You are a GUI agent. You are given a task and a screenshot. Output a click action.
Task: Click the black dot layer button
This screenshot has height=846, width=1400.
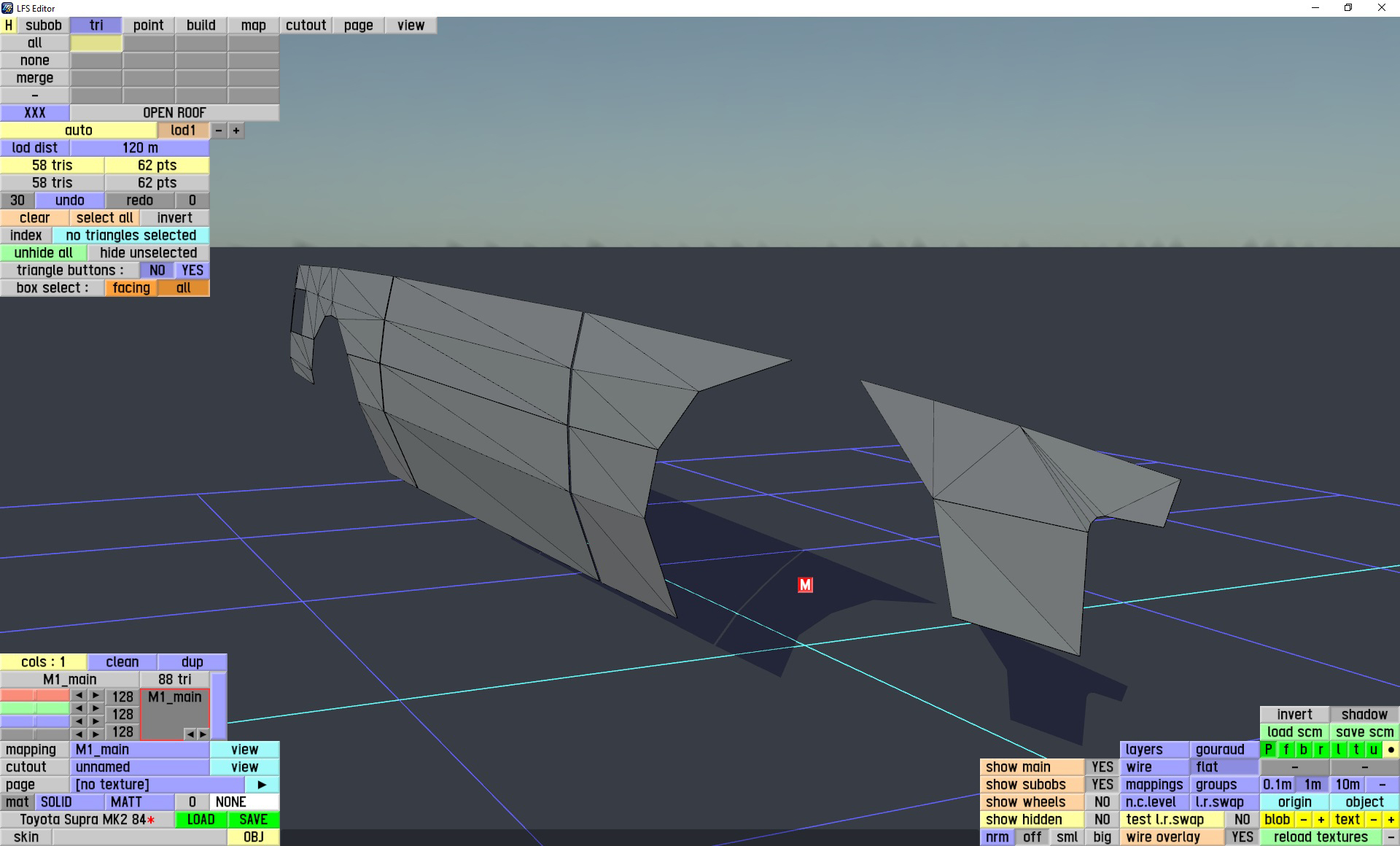coord(1391,749)
